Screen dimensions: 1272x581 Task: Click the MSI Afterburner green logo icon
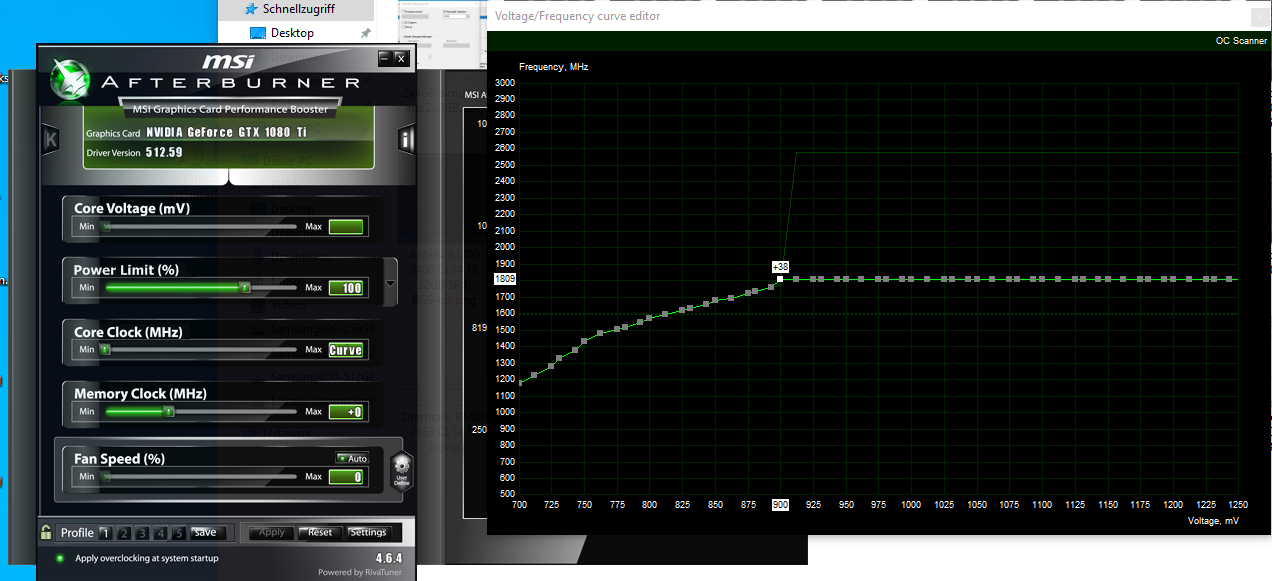coord(69,78)
